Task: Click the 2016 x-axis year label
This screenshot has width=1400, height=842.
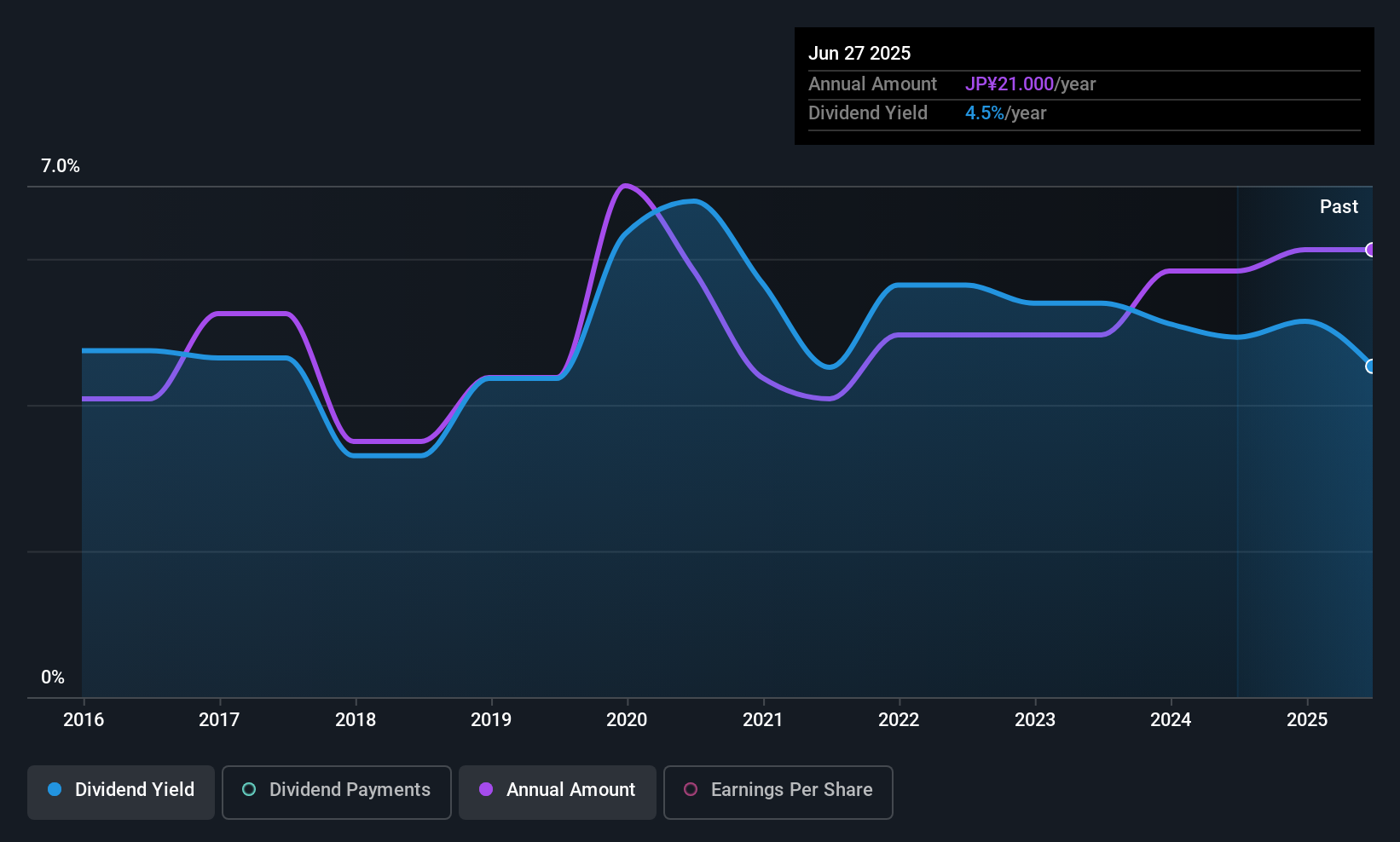Action: tap(84, 719)
